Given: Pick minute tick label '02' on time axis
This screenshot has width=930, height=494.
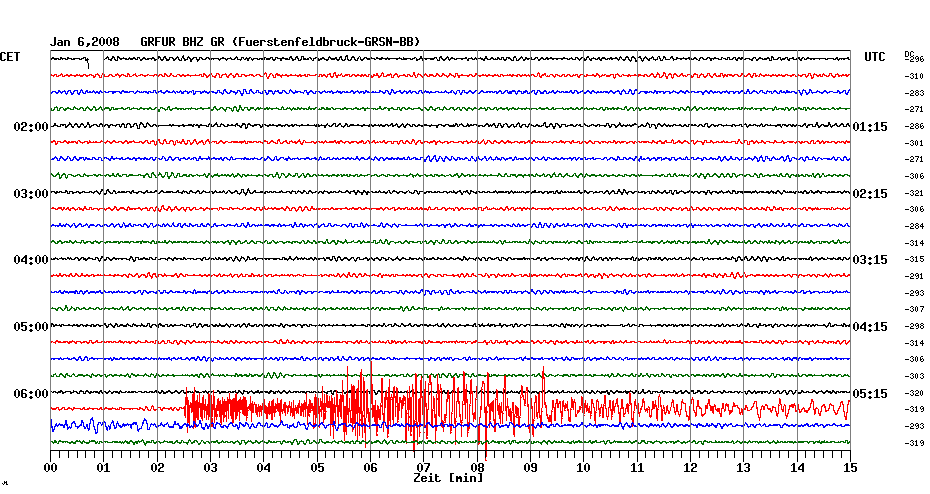Looking at the screenshot, I should coord(157,468).
